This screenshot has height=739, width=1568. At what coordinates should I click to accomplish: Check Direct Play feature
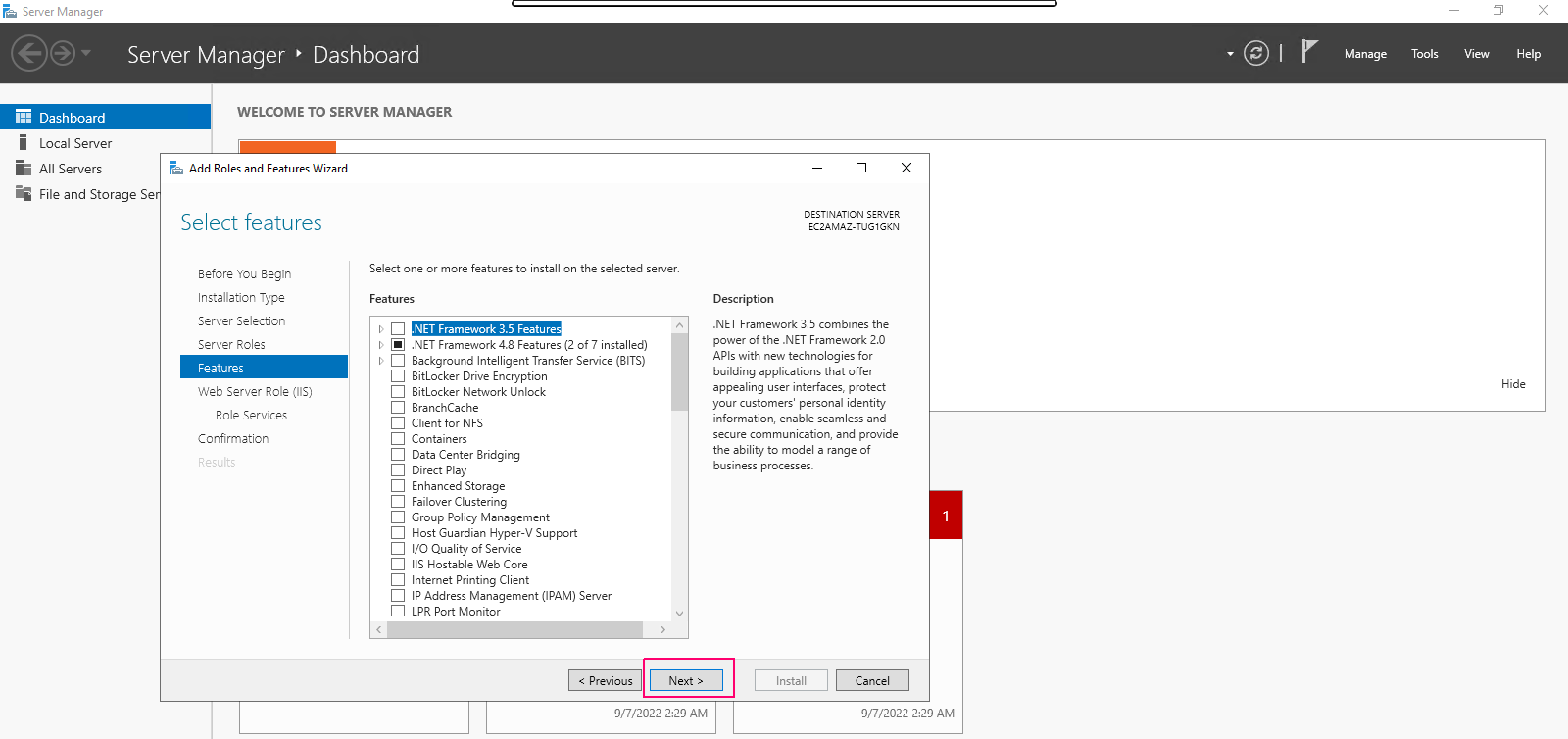point(398,470)
